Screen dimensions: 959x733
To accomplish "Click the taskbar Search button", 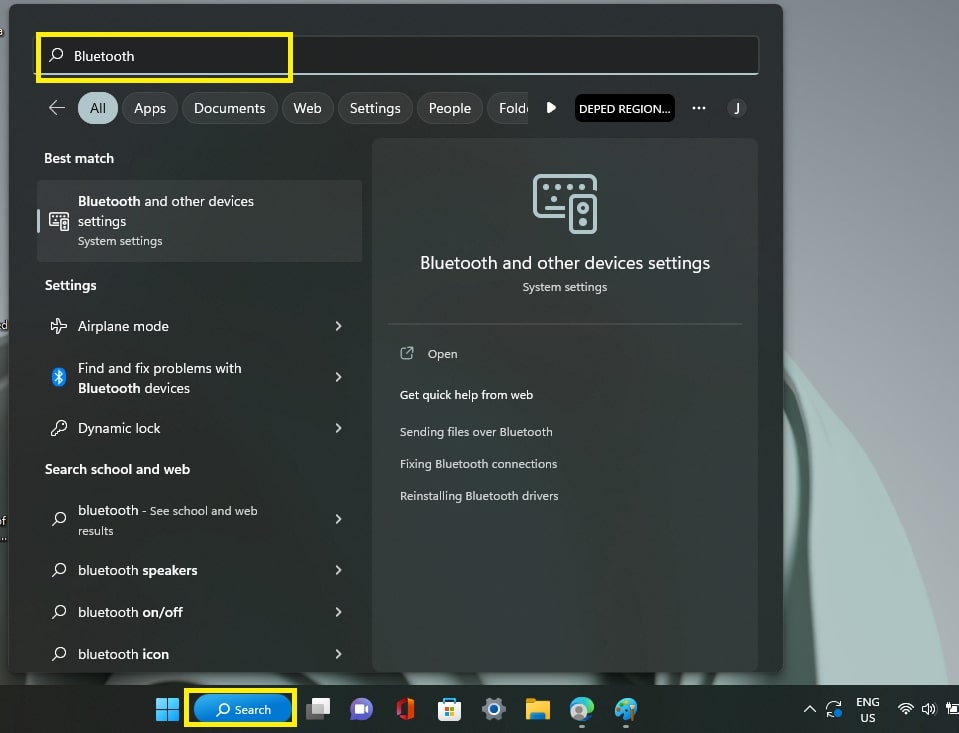I will pyautogui.click(x=242, y=709).
